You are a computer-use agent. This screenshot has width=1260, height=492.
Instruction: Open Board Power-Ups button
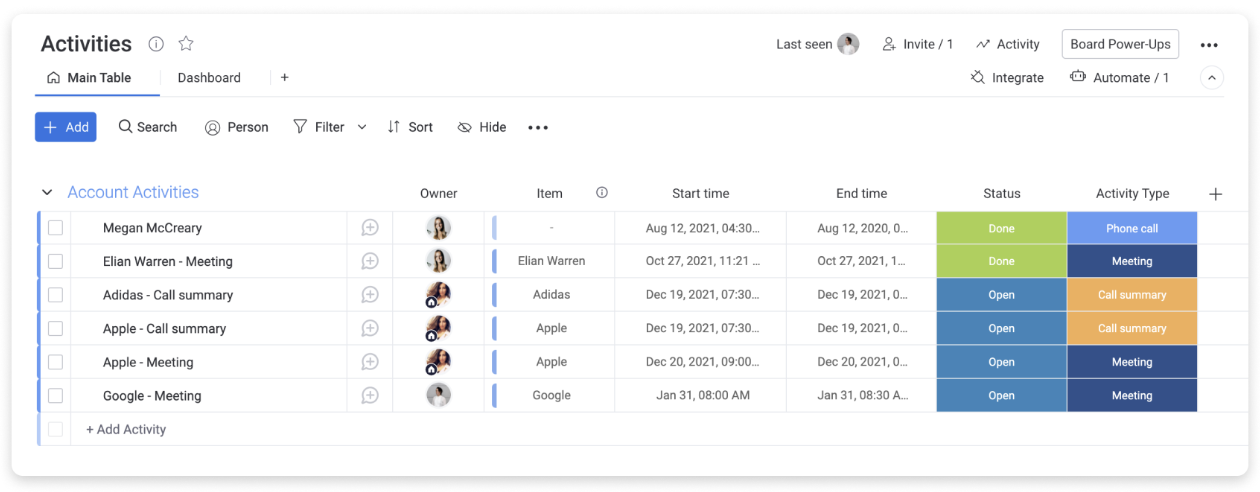(1120, 44)
